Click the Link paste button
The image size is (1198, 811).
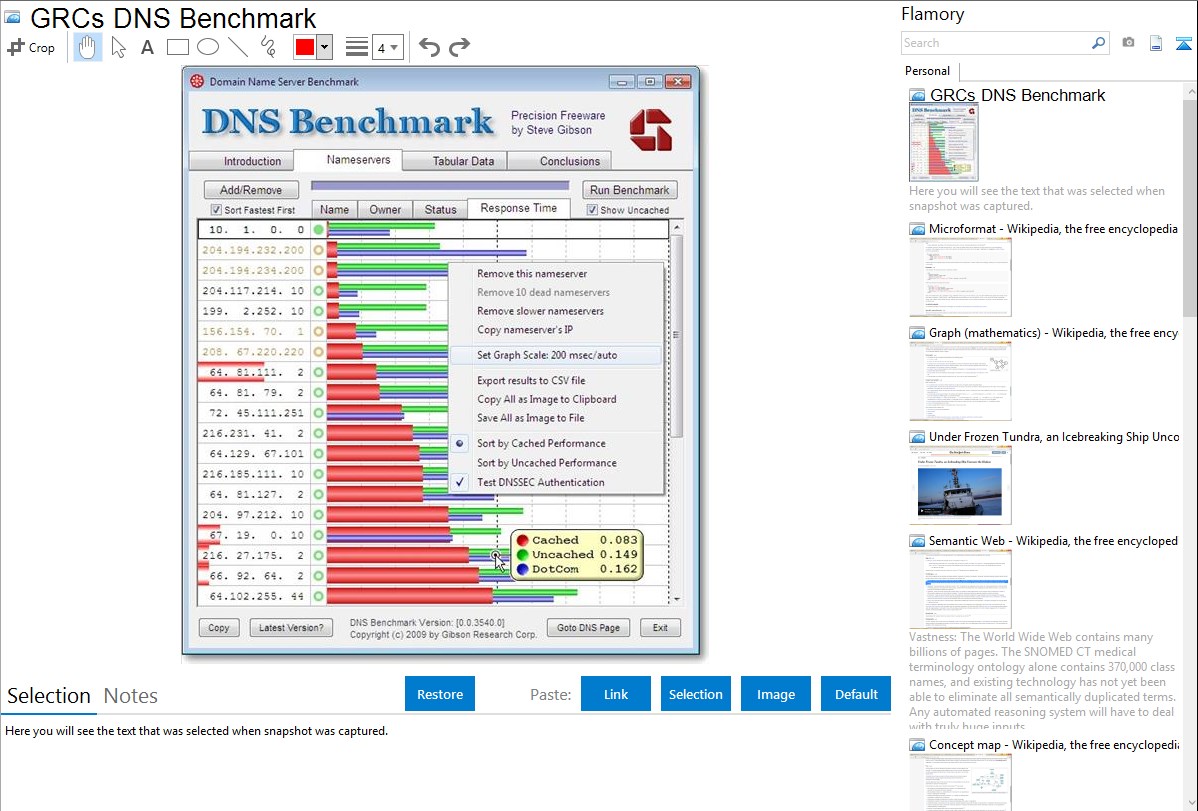(x=616, y=694)
